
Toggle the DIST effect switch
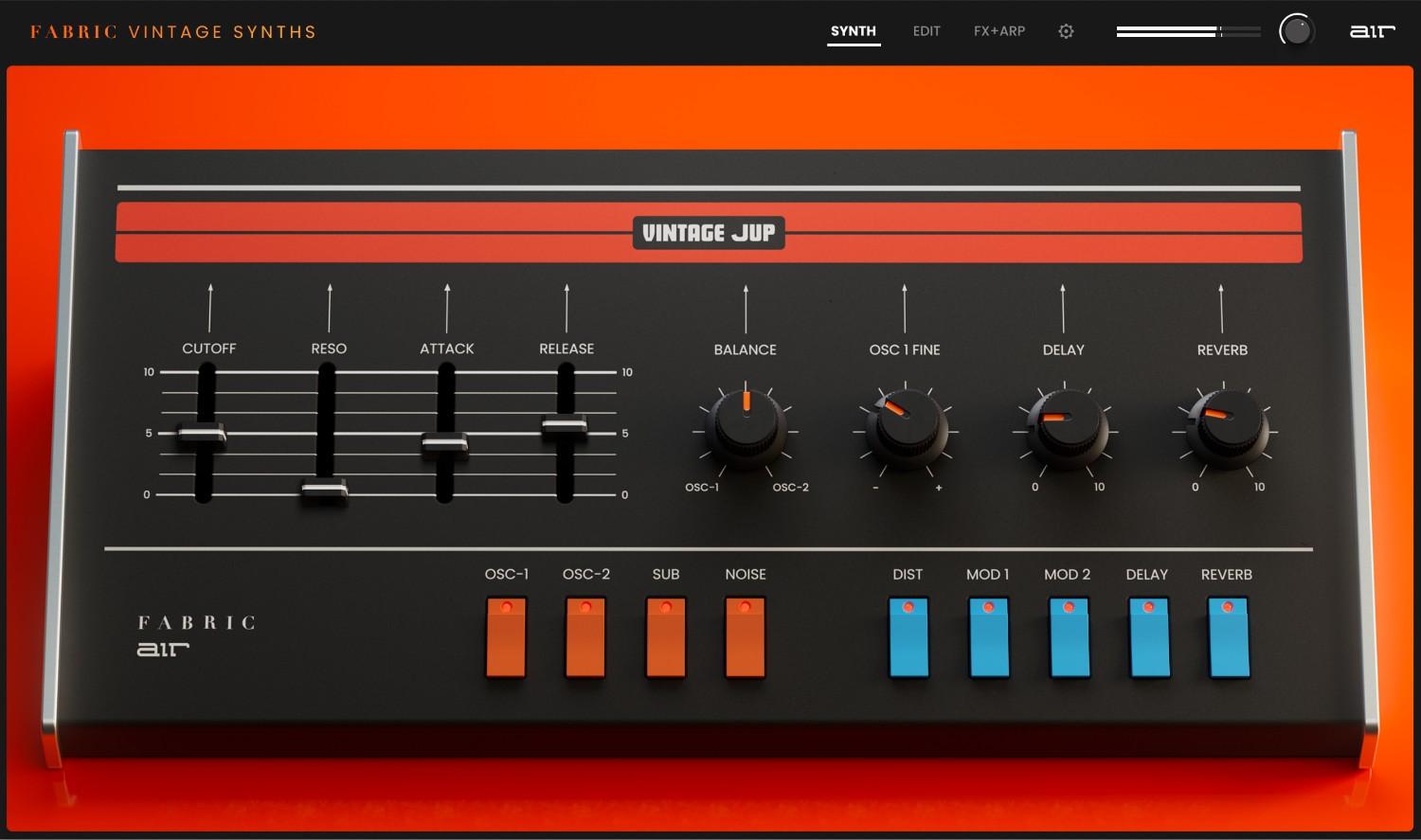(x=908, y=636)
